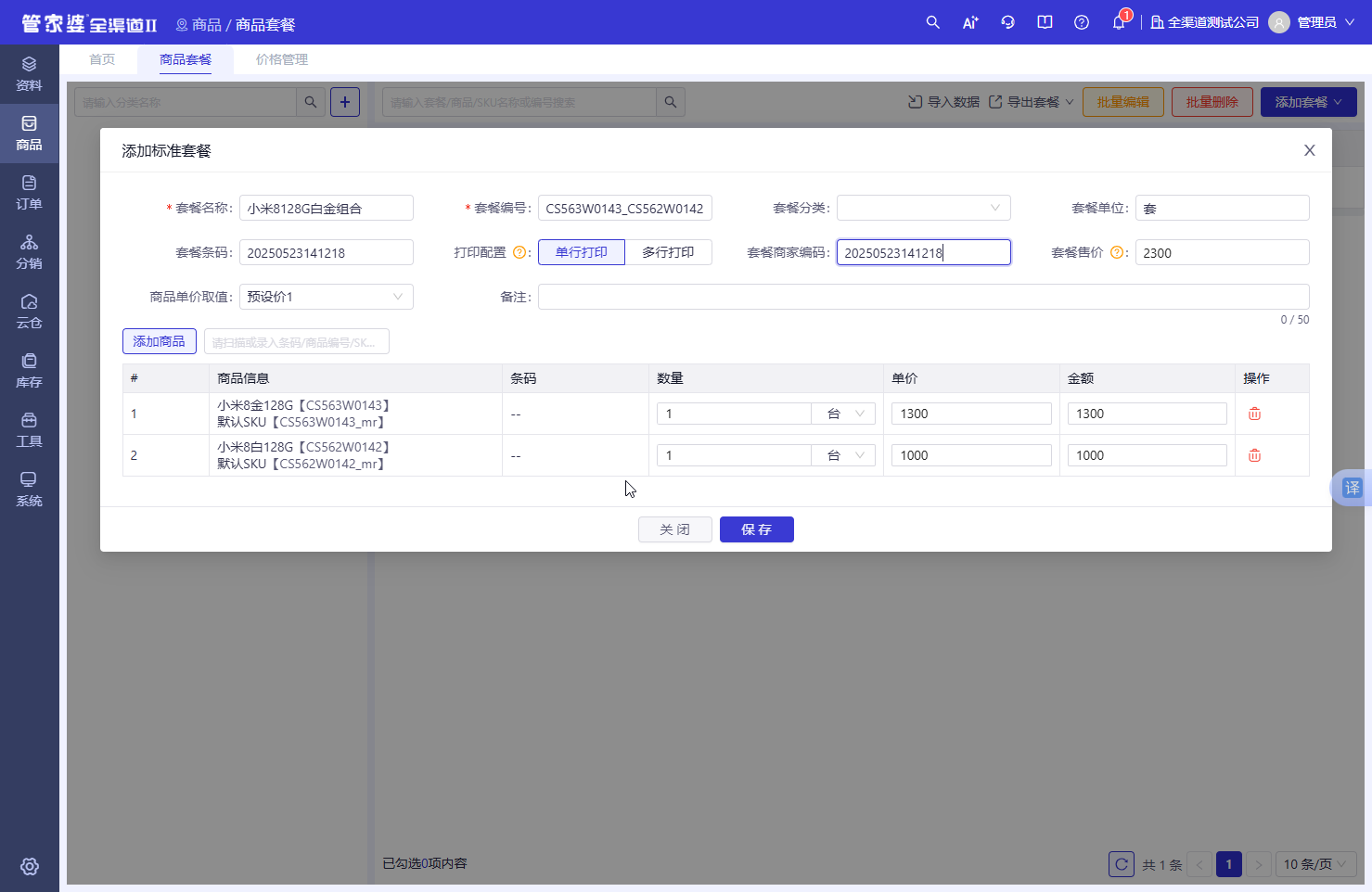
Task: Open the notifications bell
Action: coord(1119,22)
